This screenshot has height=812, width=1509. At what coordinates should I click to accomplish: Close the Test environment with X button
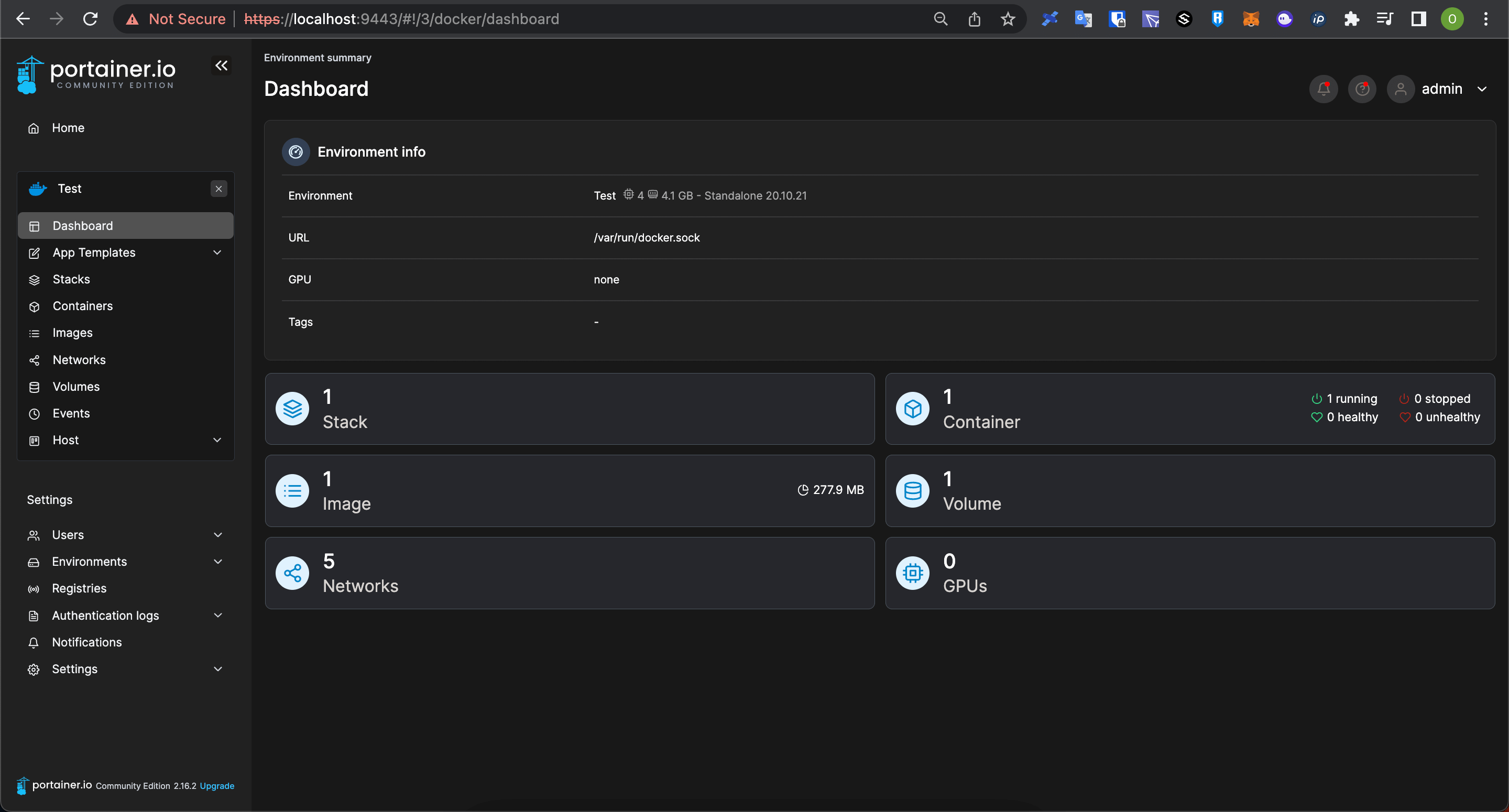[x=218, y=189]
